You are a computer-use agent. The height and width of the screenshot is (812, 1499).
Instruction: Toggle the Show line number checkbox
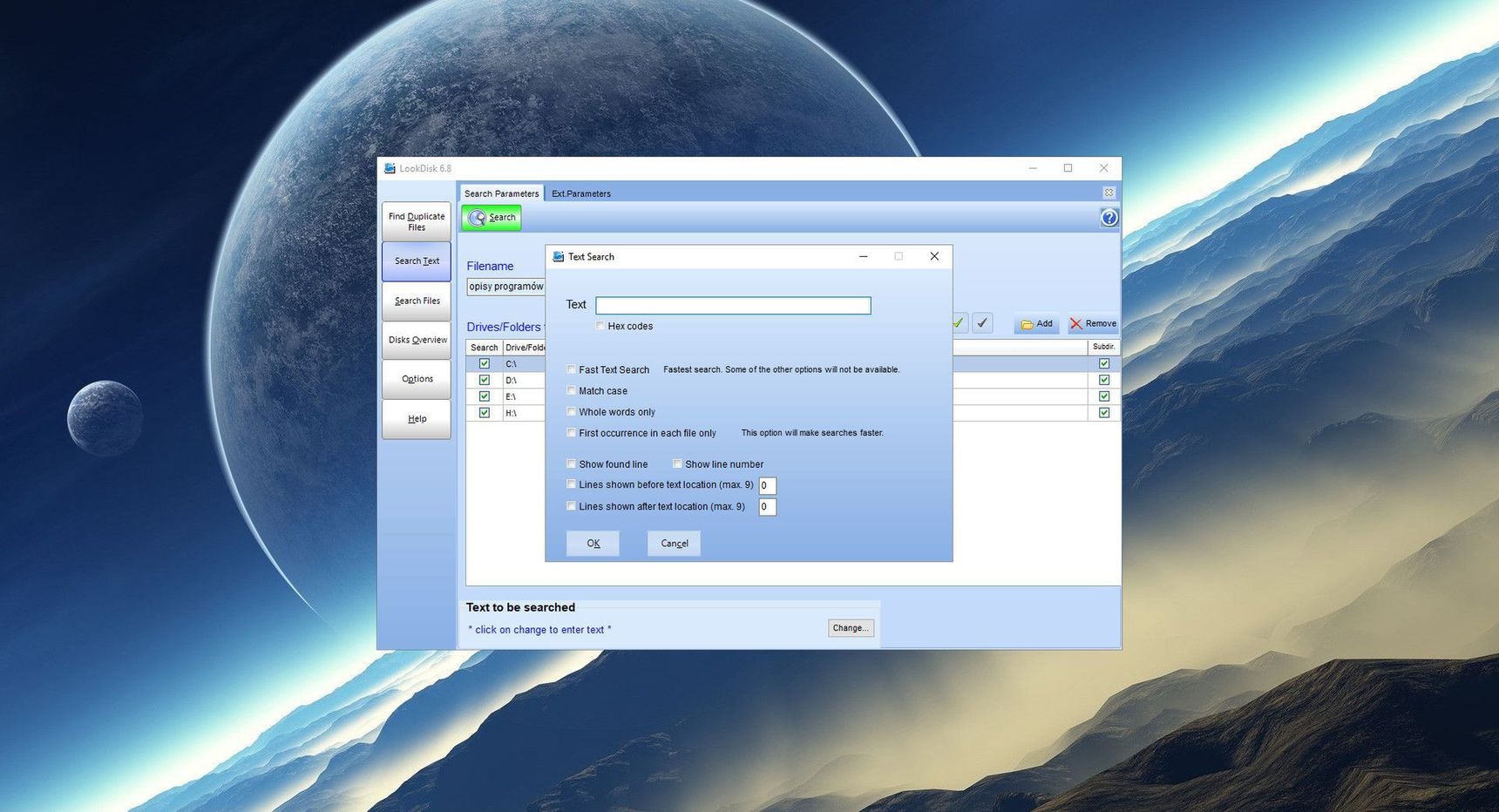[677, 464]
